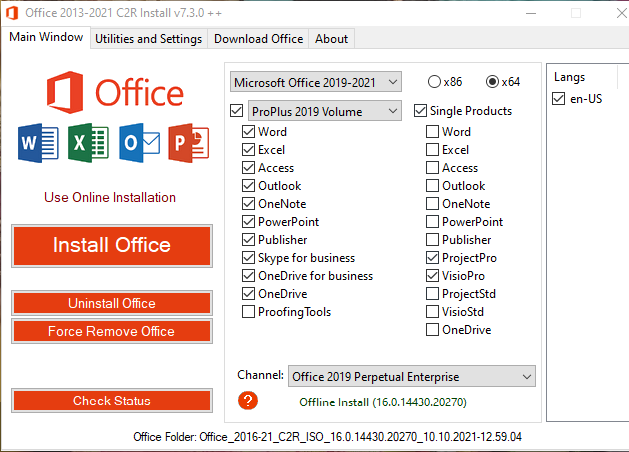Open the ProPlus 2019 Volume edition dropdown
This screenshot has width=629, height=452.
pos(325,111)
